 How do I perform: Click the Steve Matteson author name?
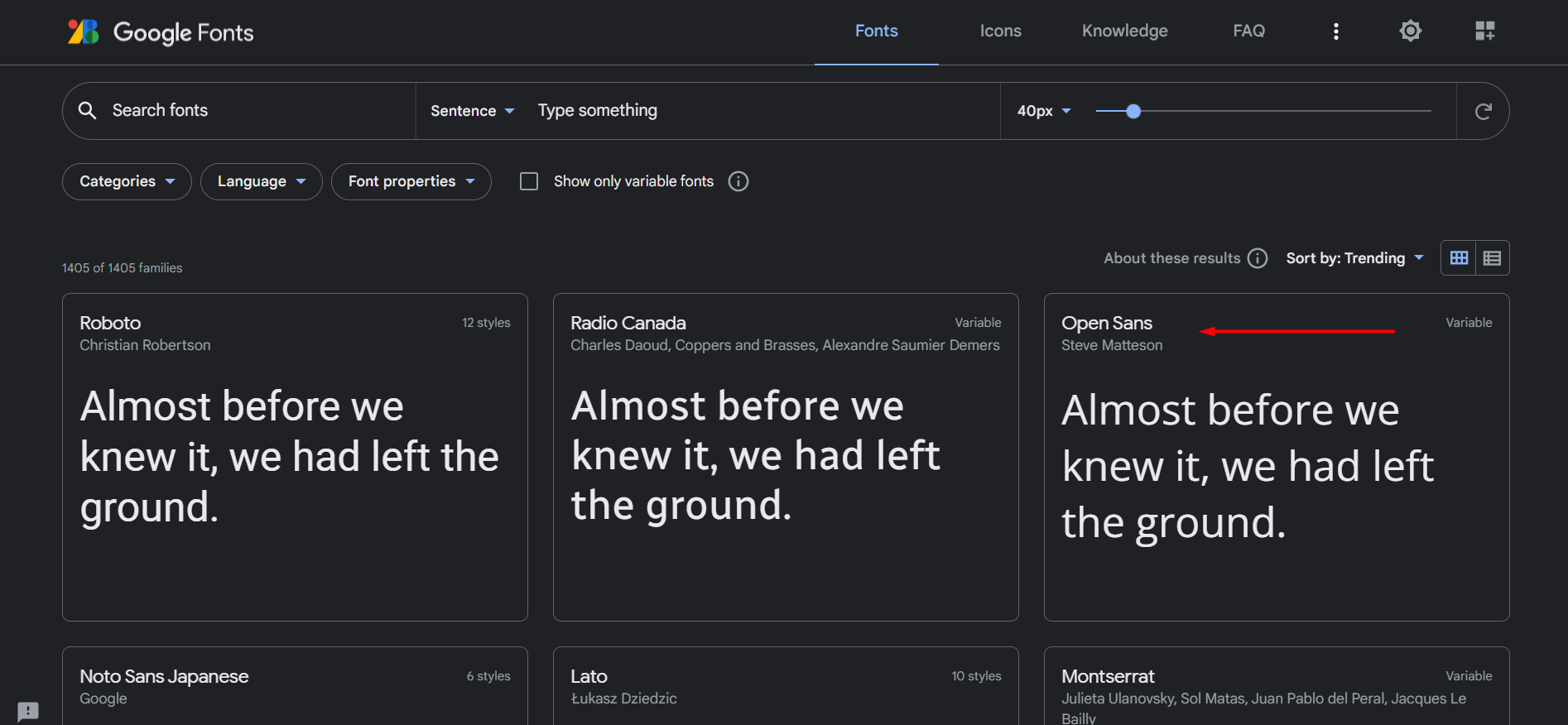tap(1112, 345)
